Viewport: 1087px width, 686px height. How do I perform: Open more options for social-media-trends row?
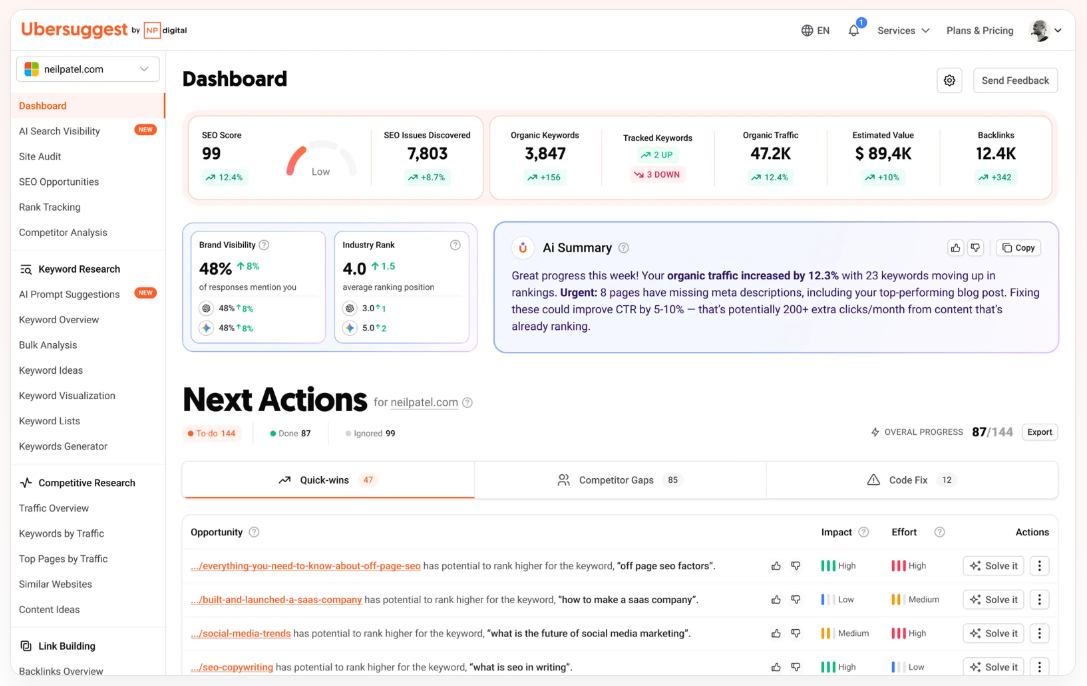point(1039,633)
